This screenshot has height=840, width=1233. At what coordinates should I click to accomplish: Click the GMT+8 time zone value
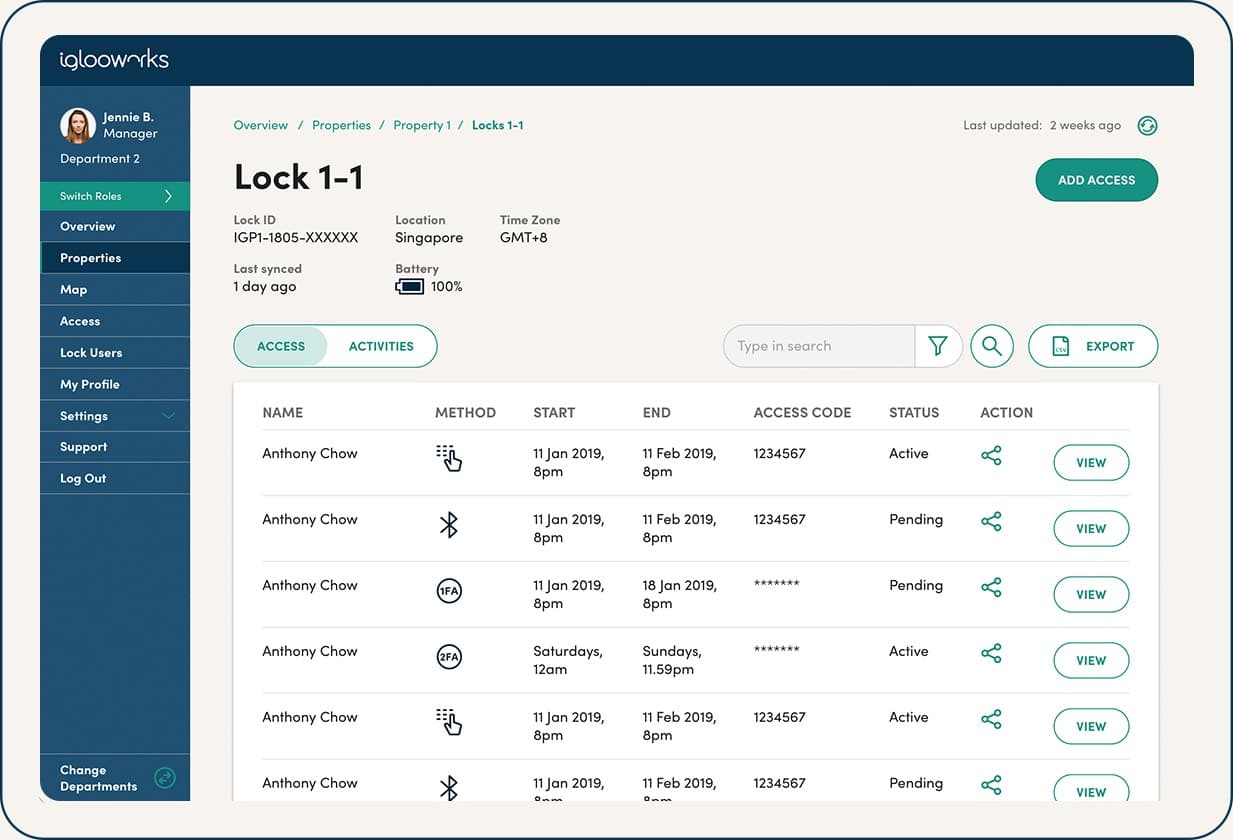click(524, 238)
